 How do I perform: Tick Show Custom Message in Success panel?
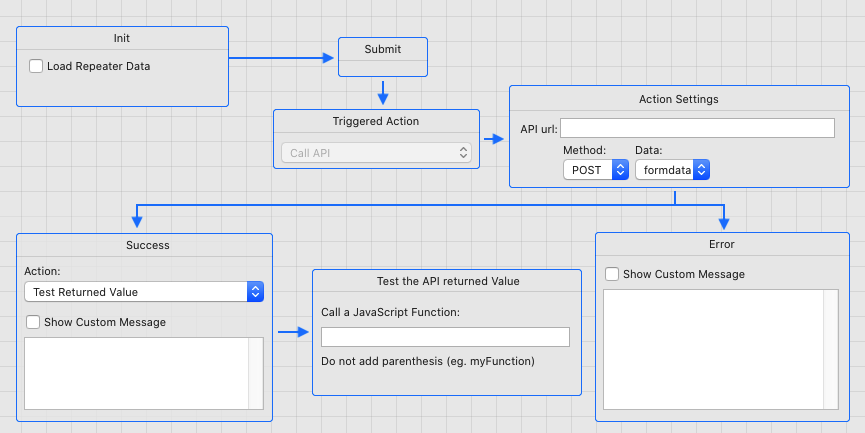(x=33, y=323)
